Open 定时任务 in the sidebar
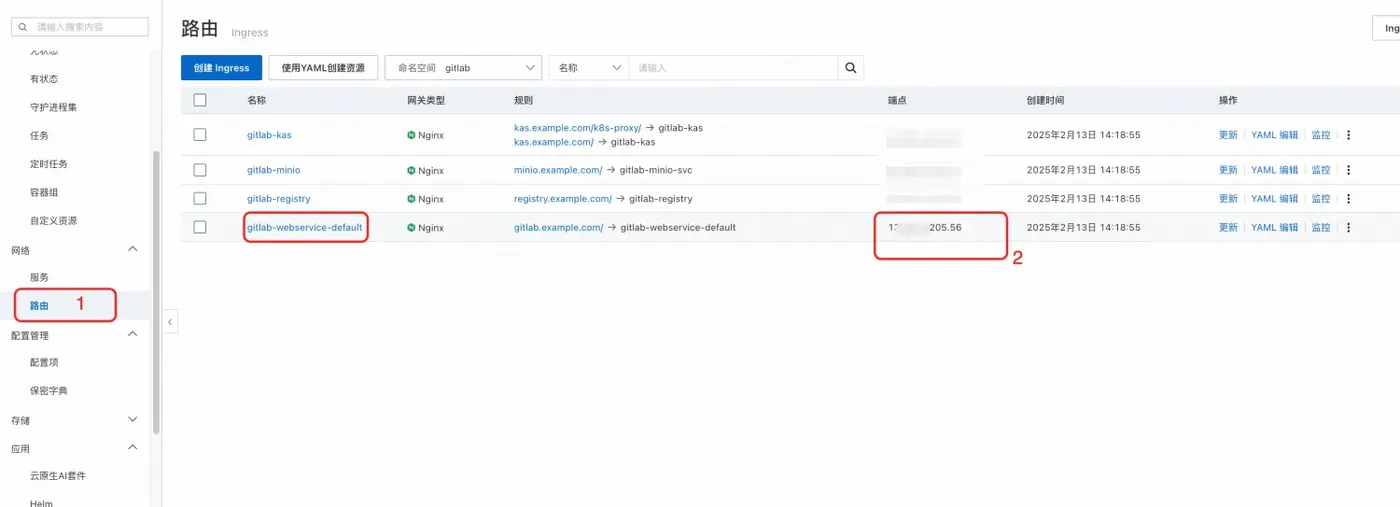The image size is (1400, 507). click(x=49, y=164)
